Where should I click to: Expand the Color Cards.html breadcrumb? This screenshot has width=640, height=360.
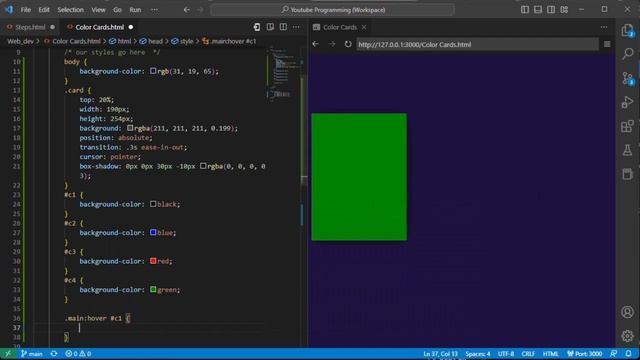click(x=76, y=41)
